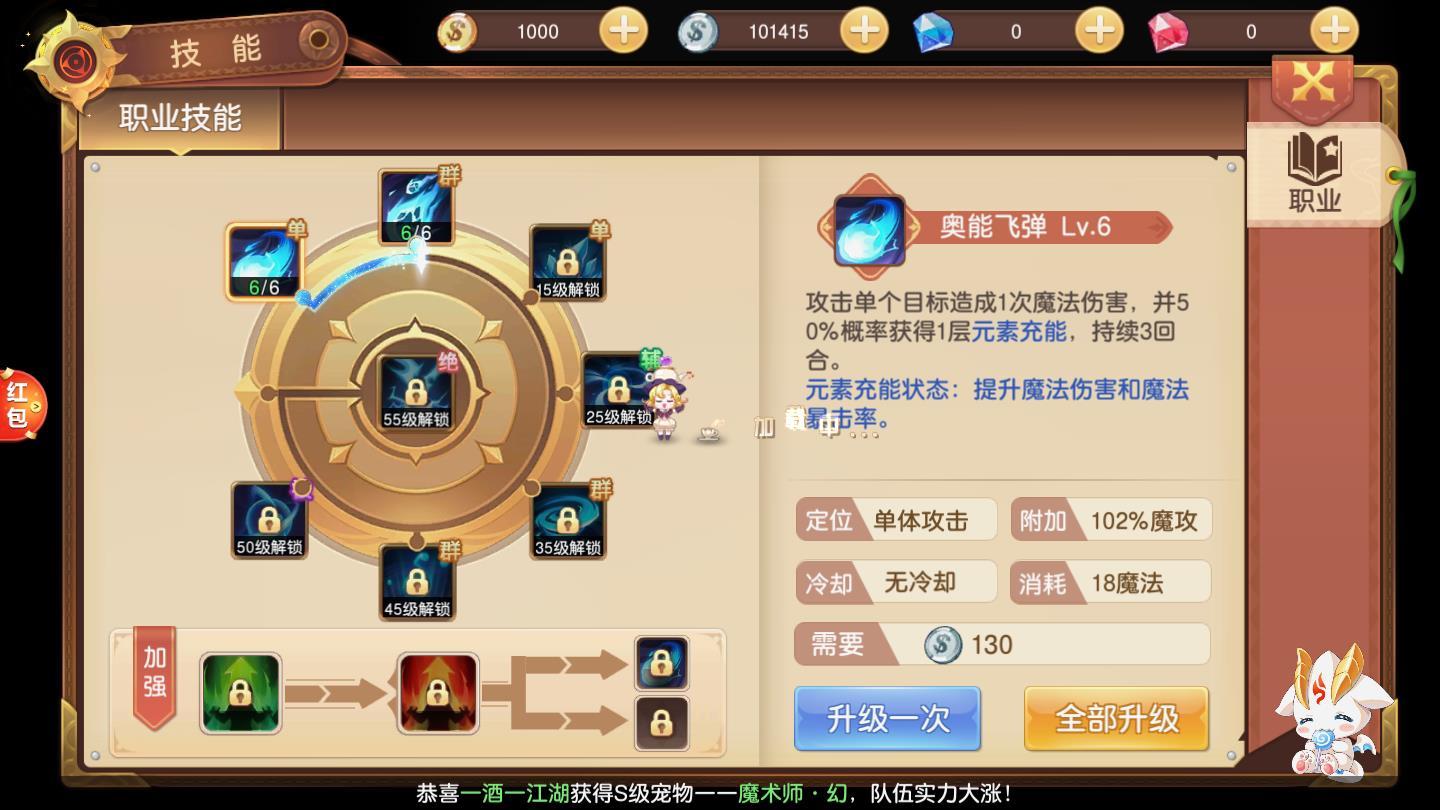This screenshot has height=810, width=1440.
Task: Tap the locked green enhancement skill icon
Action: [240, 693]
